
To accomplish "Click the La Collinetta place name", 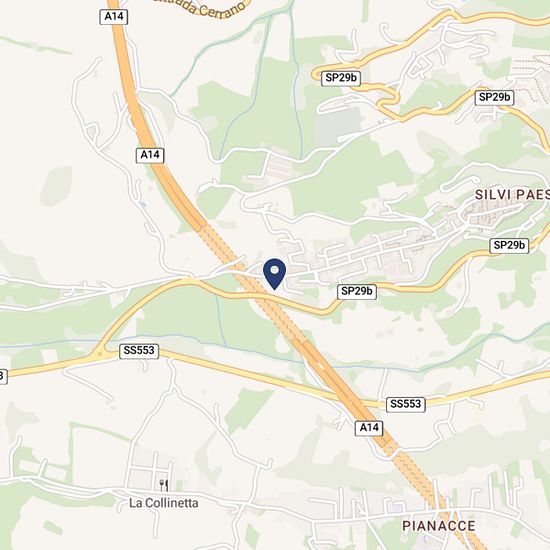I will 163,503.
